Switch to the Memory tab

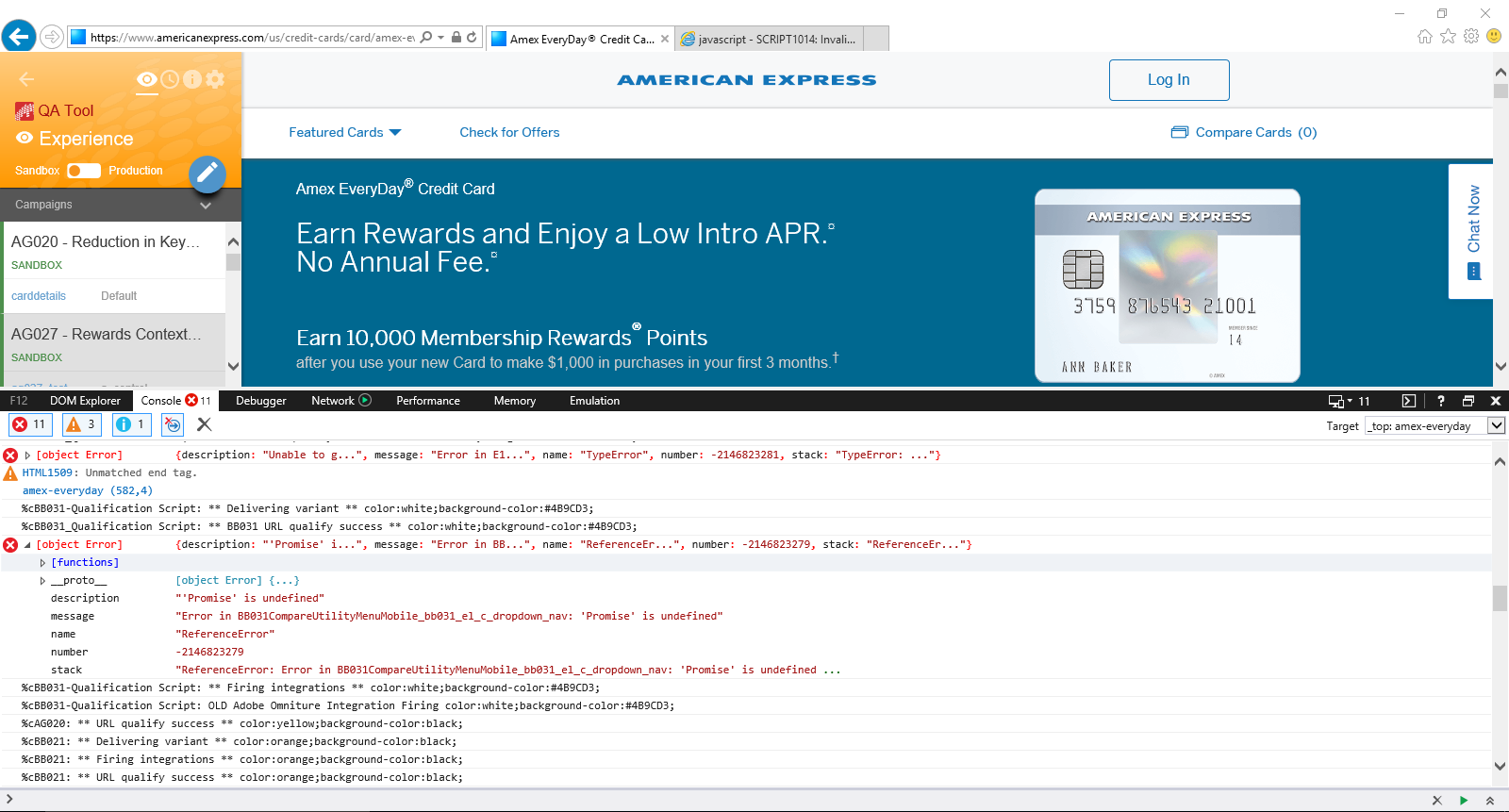click(x=515, y=401)
